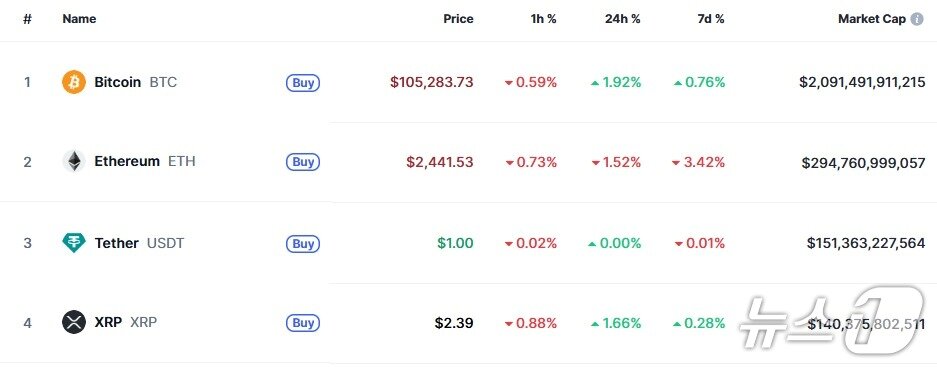Choose the Buy button for Tether
Image resolution: width=937 pixels, height=368 pixels.
tap(303, 244)
